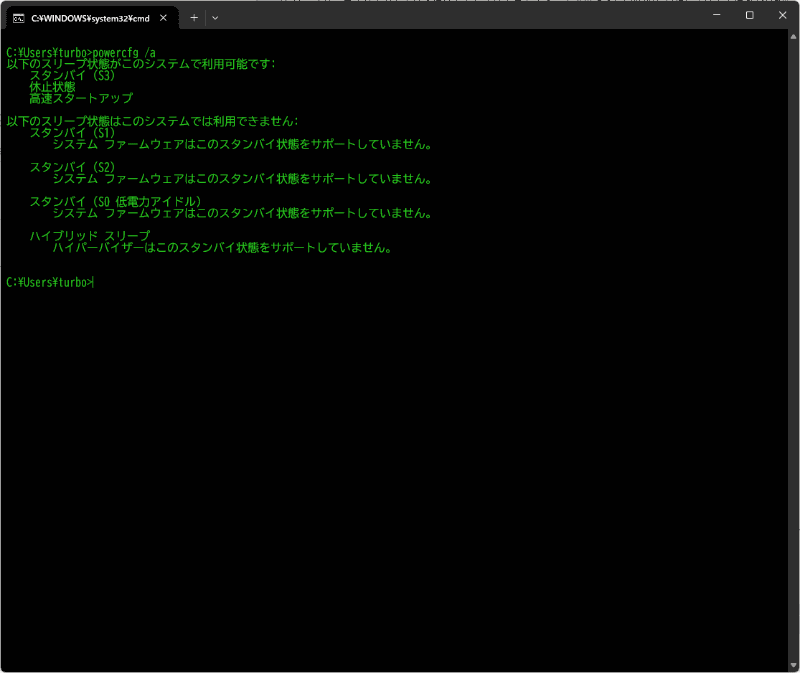
Task: Click the 'ハイブリッド スリープ' line
Action: pyautogui.click(x=90, y=236)
